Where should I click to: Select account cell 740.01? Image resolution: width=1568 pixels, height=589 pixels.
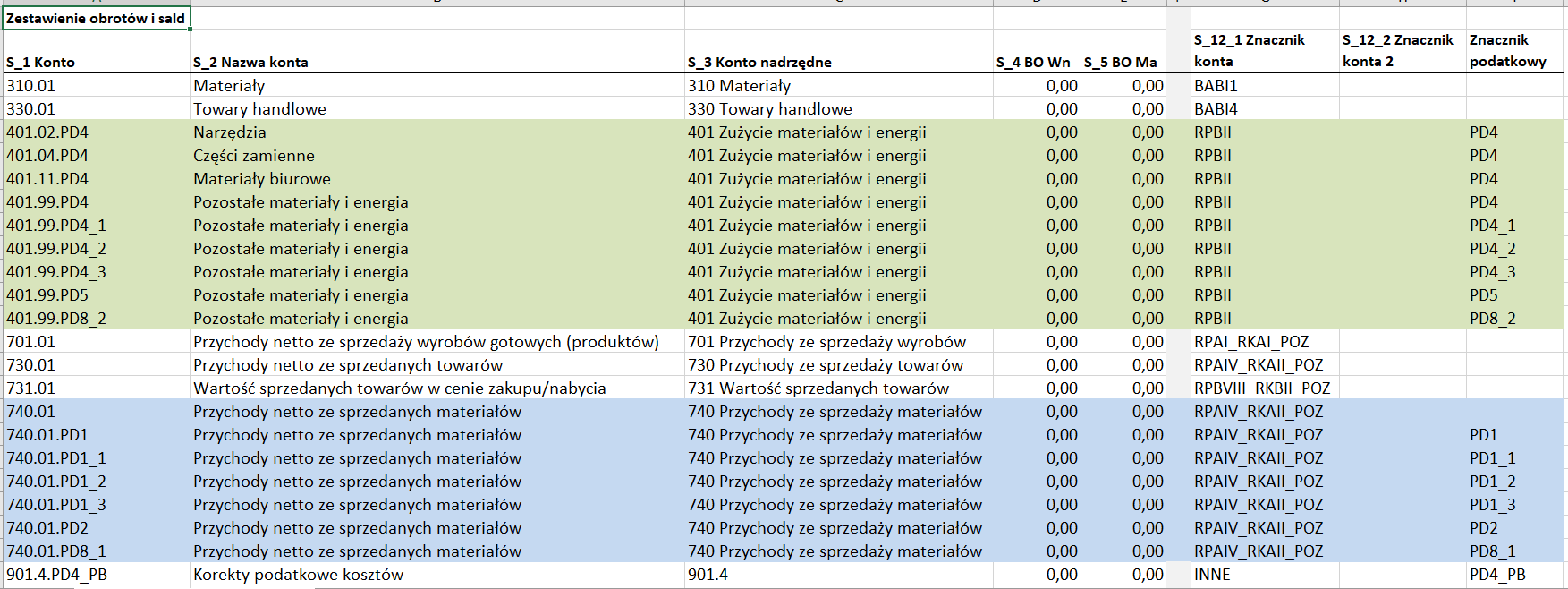[96, 411]
